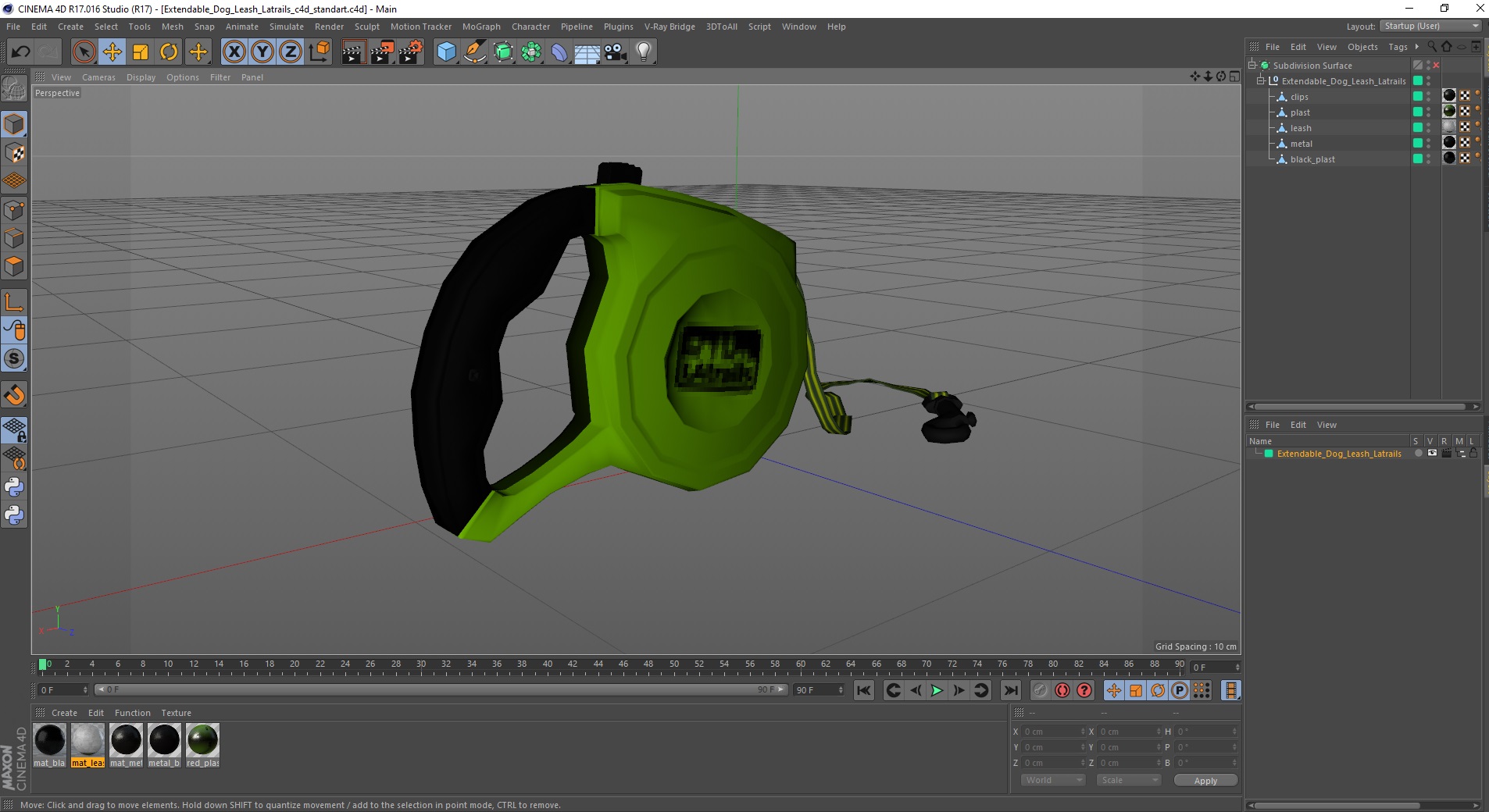Open Edit Render Settings
Viewport: 1489px width, 812px height.
coord(411,52)
